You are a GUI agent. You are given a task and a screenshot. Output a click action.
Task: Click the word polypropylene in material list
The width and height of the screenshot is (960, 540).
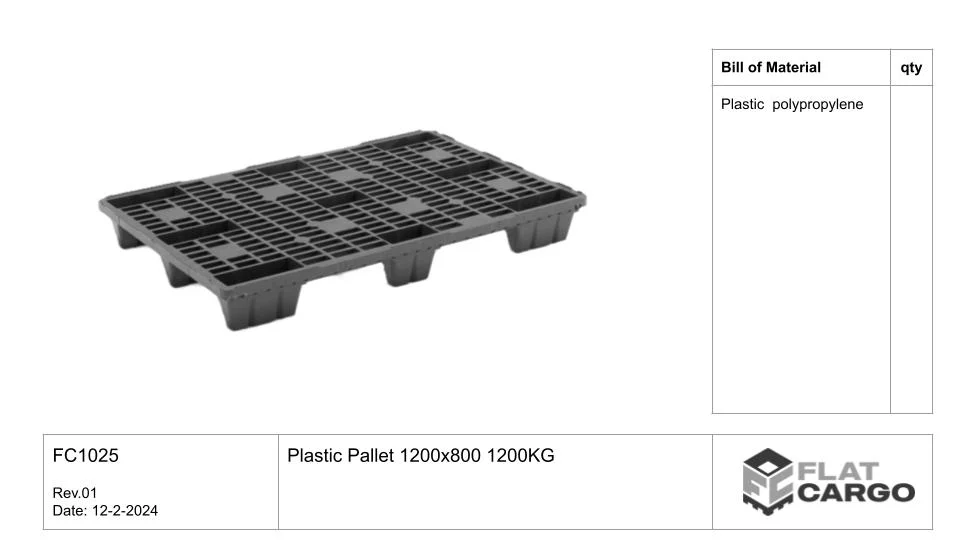817,105
